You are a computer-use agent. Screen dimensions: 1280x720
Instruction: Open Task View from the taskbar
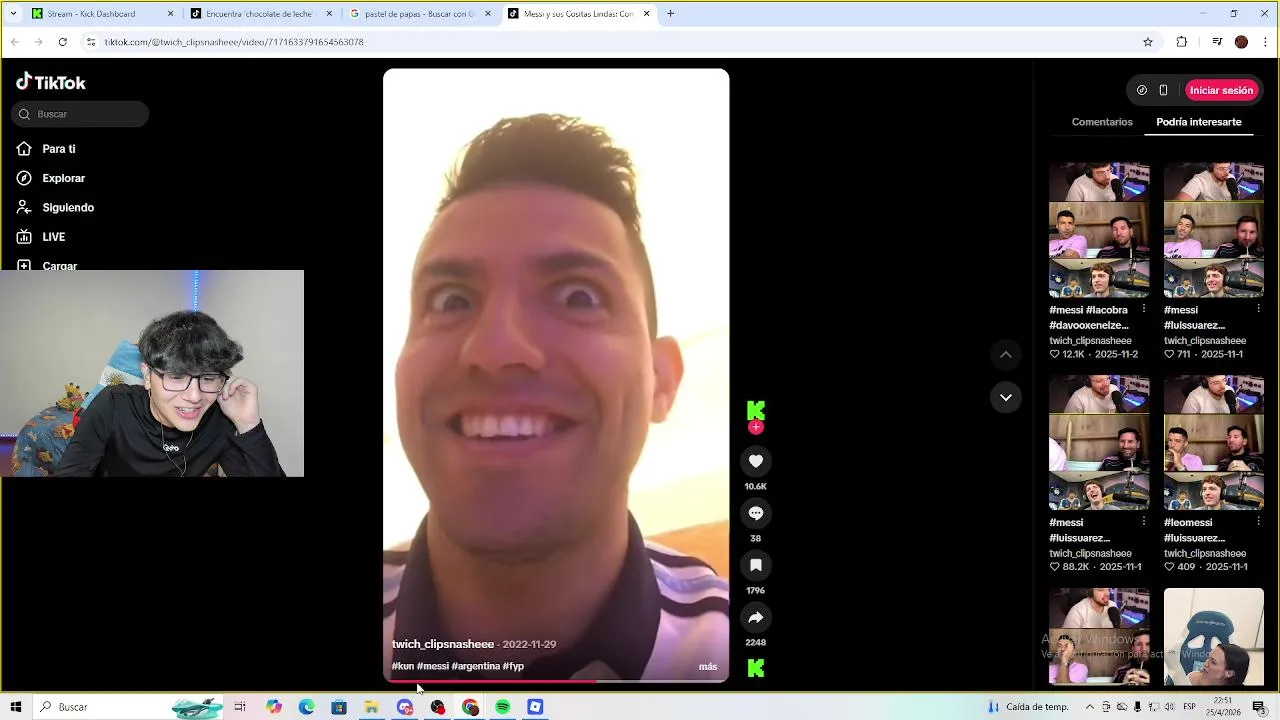(240, 707)
